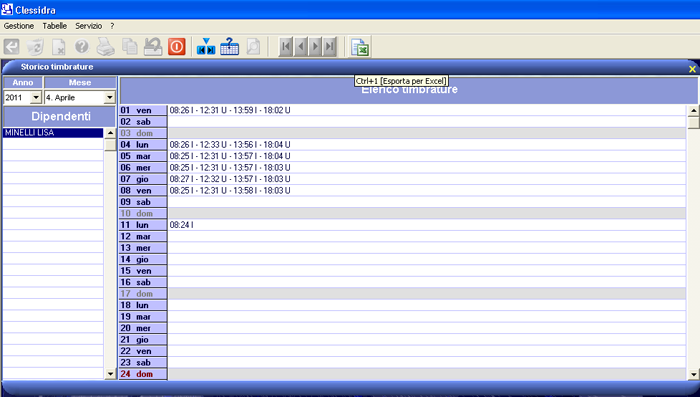Click the timestamp list scrollbar thumb
The height and width of the screenshot is (397, 700).
click(693, 122)
